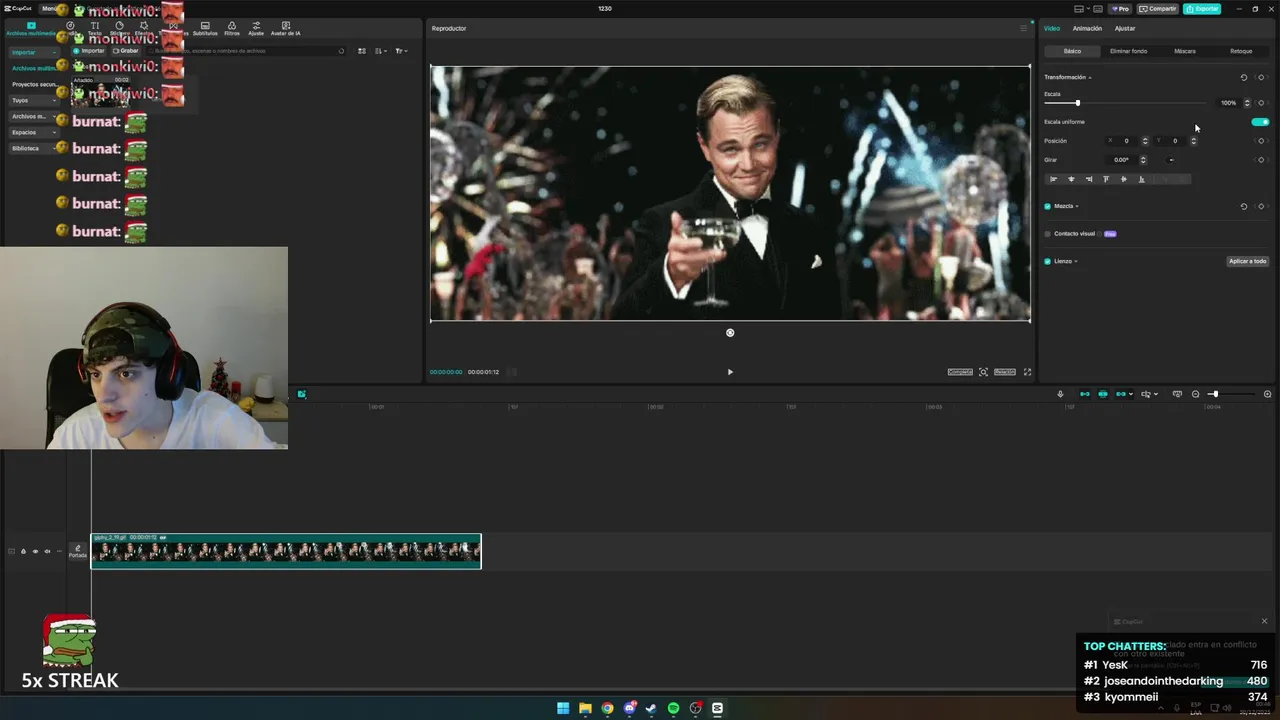The width and height of the screenshot is (1280, 720).
Task: Toggle main track magnet icon
Action: point(1084,394)
